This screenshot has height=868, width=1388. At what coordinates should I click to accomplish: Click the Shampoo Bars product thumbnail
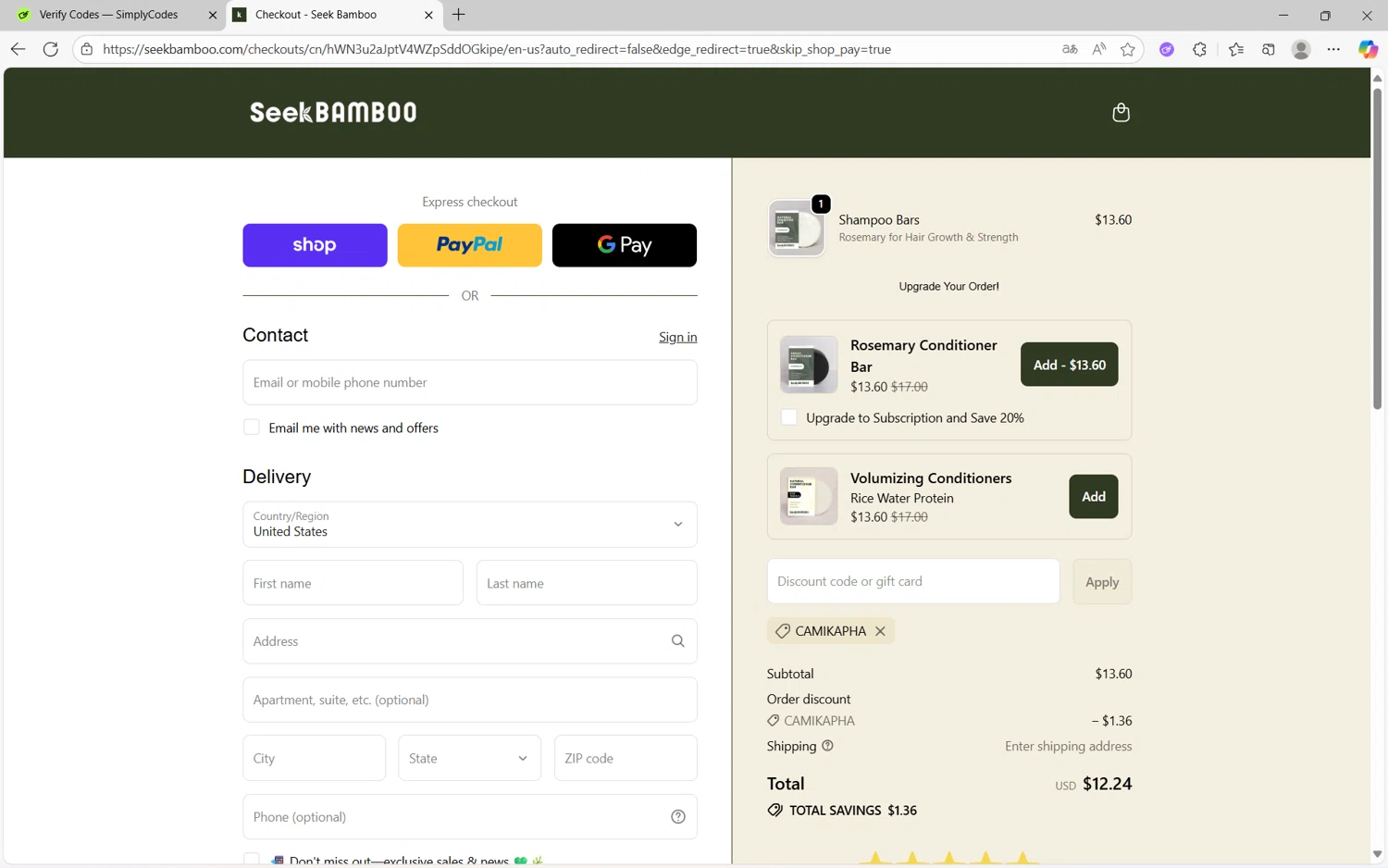796,229
